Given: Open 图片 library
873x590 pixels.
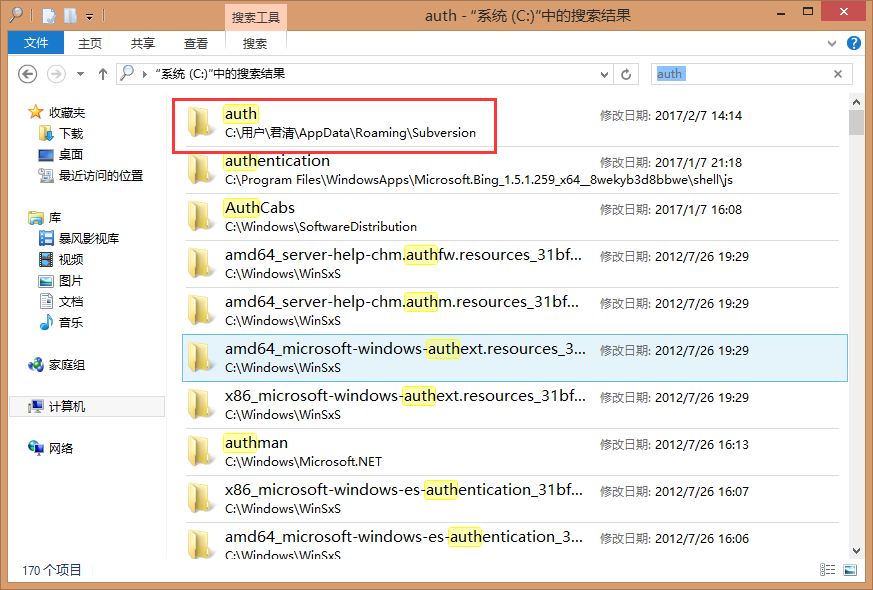Looking at the screenshot, I should (61, 281).
